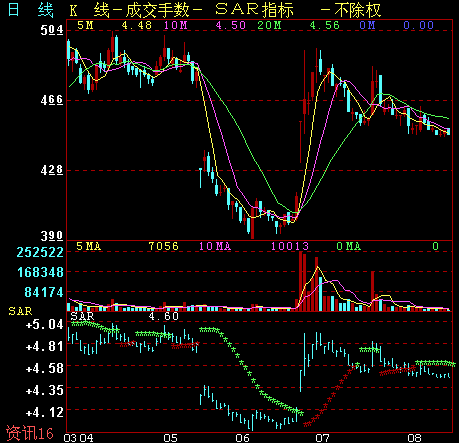Click the +4.58 SAR axis label
The width and height of the screenshot is (459, 443).
click(44, 369)
